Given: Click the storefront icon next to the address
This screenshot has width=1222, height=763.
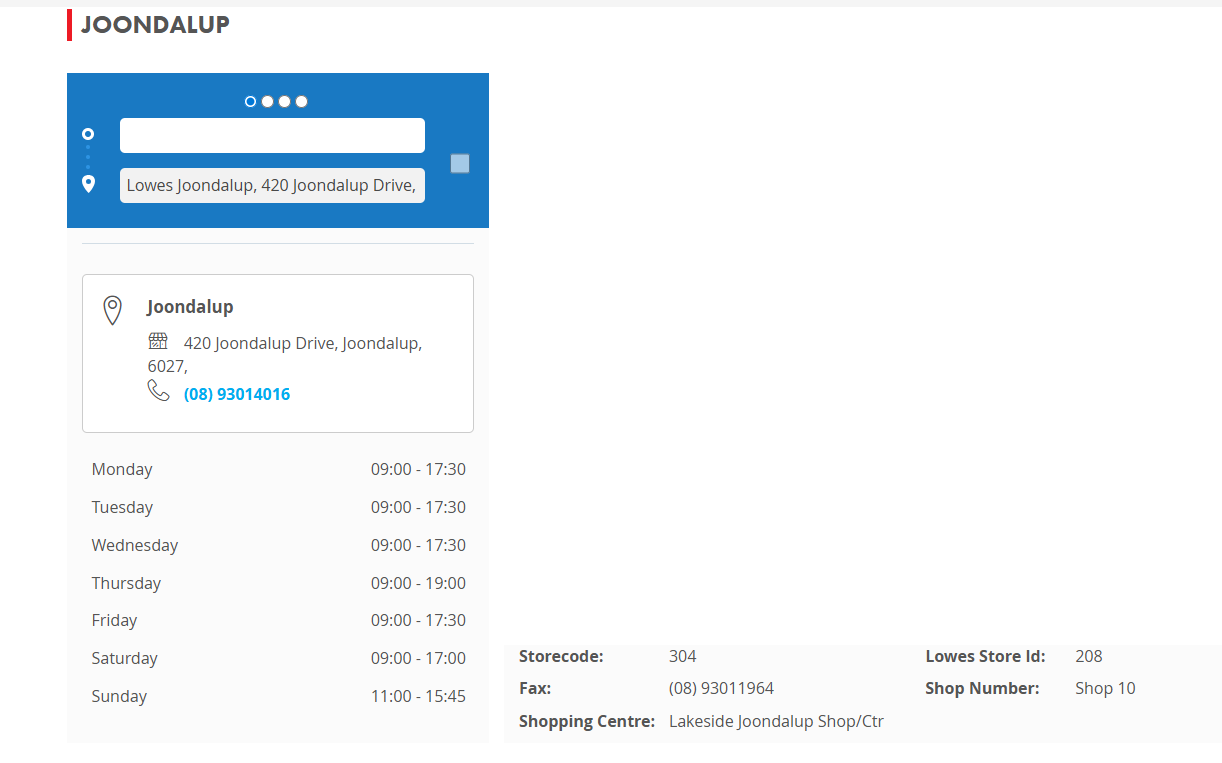Looking at the screenshot, I should click(x=158, y=341).
